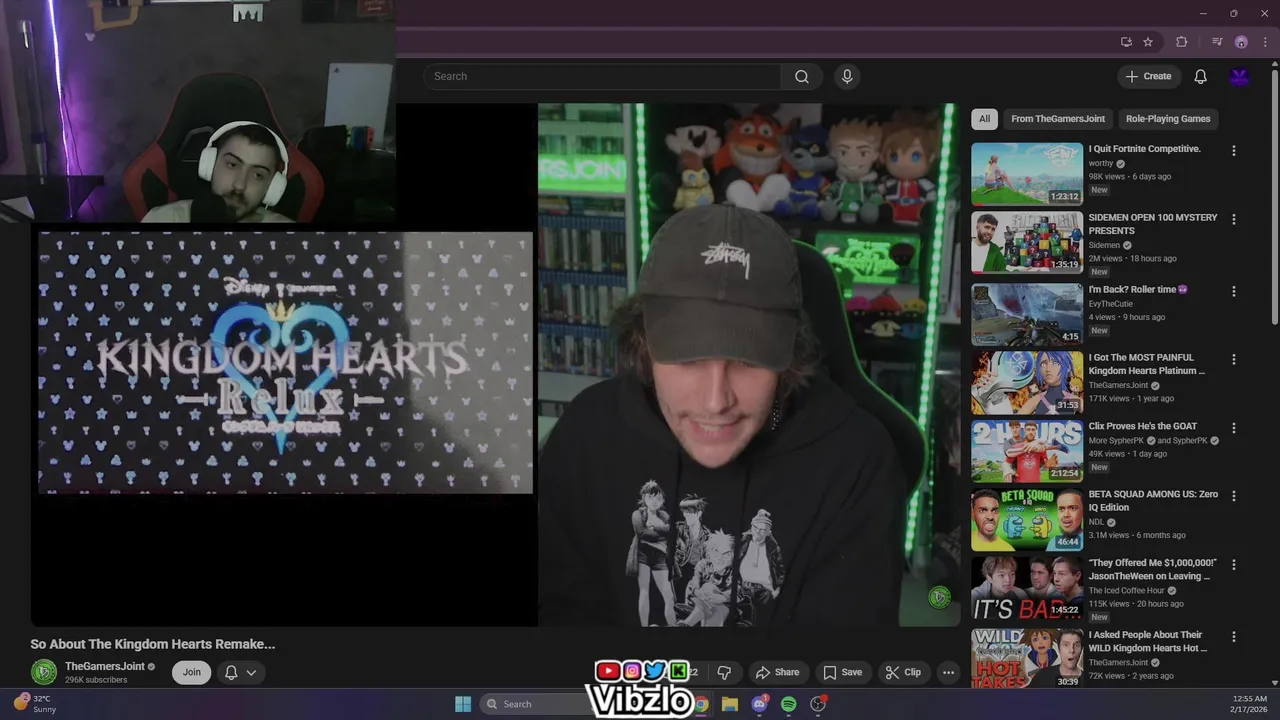
Task: Expand the notification preference chevron
Action: [251, 672]
